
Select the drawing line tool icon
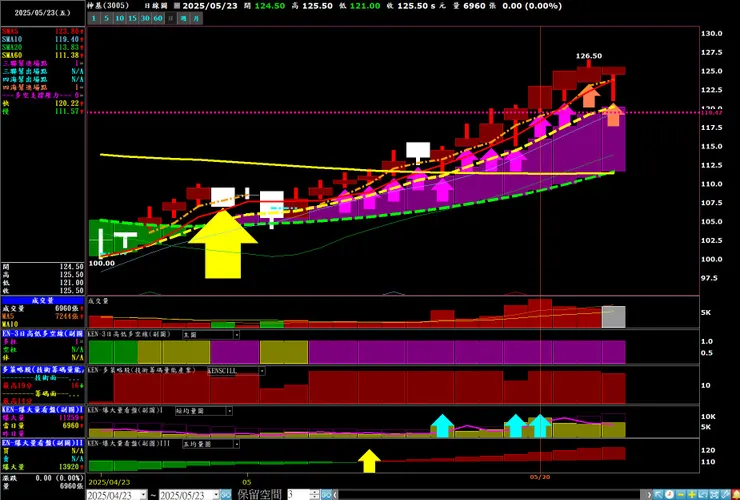click(x=725, y=495)
